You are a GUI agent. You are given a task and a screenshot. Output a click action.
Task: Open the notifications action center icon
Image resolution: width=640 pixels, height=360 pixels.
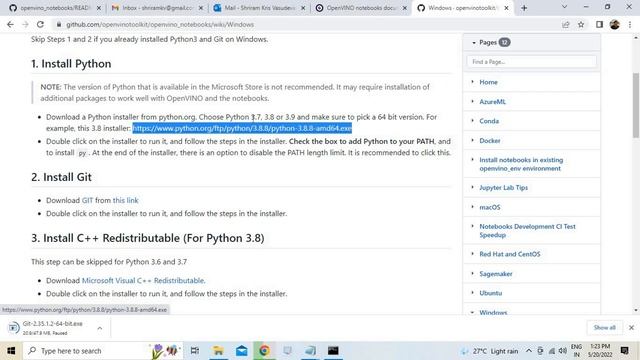624,351
